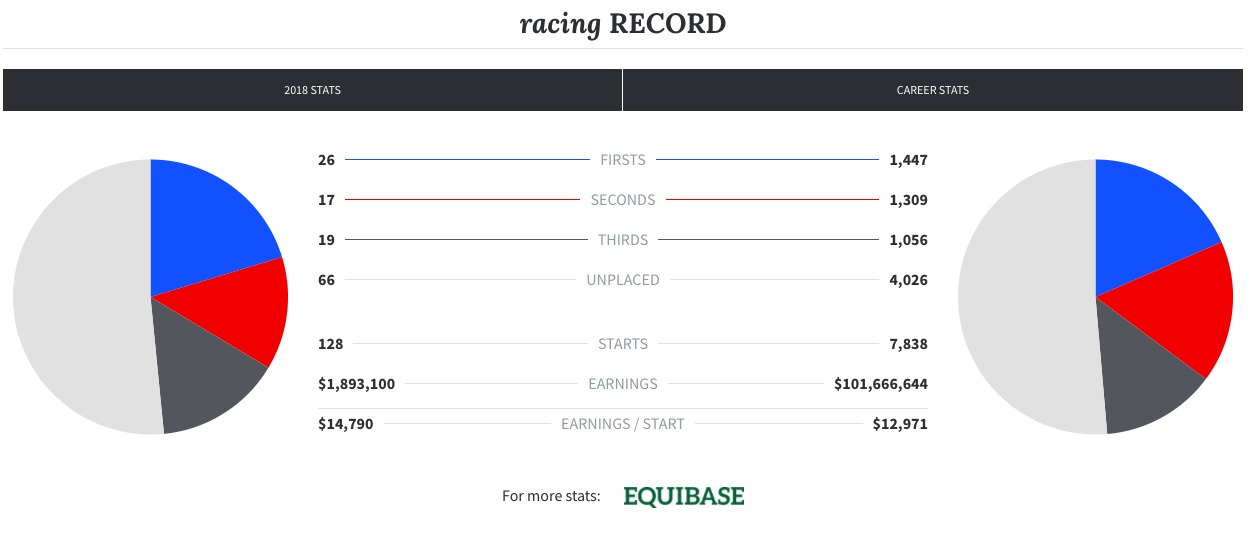Click the career earnings value $101,666,644
This screenshot has width=1249, height=536.
tap(881, 384)
